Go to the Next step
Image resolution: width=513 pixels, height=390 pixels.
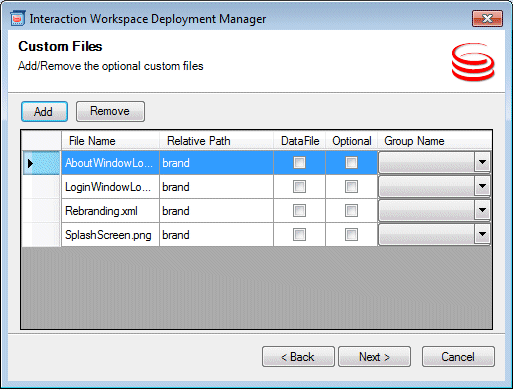(374, 357)
